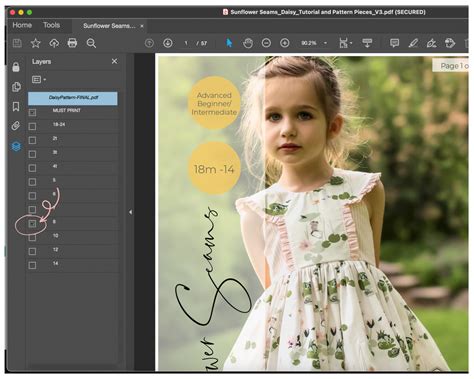Open fit page dropdown arrow
The width and height of the screenshot is (474, 379).
[351, 43]
